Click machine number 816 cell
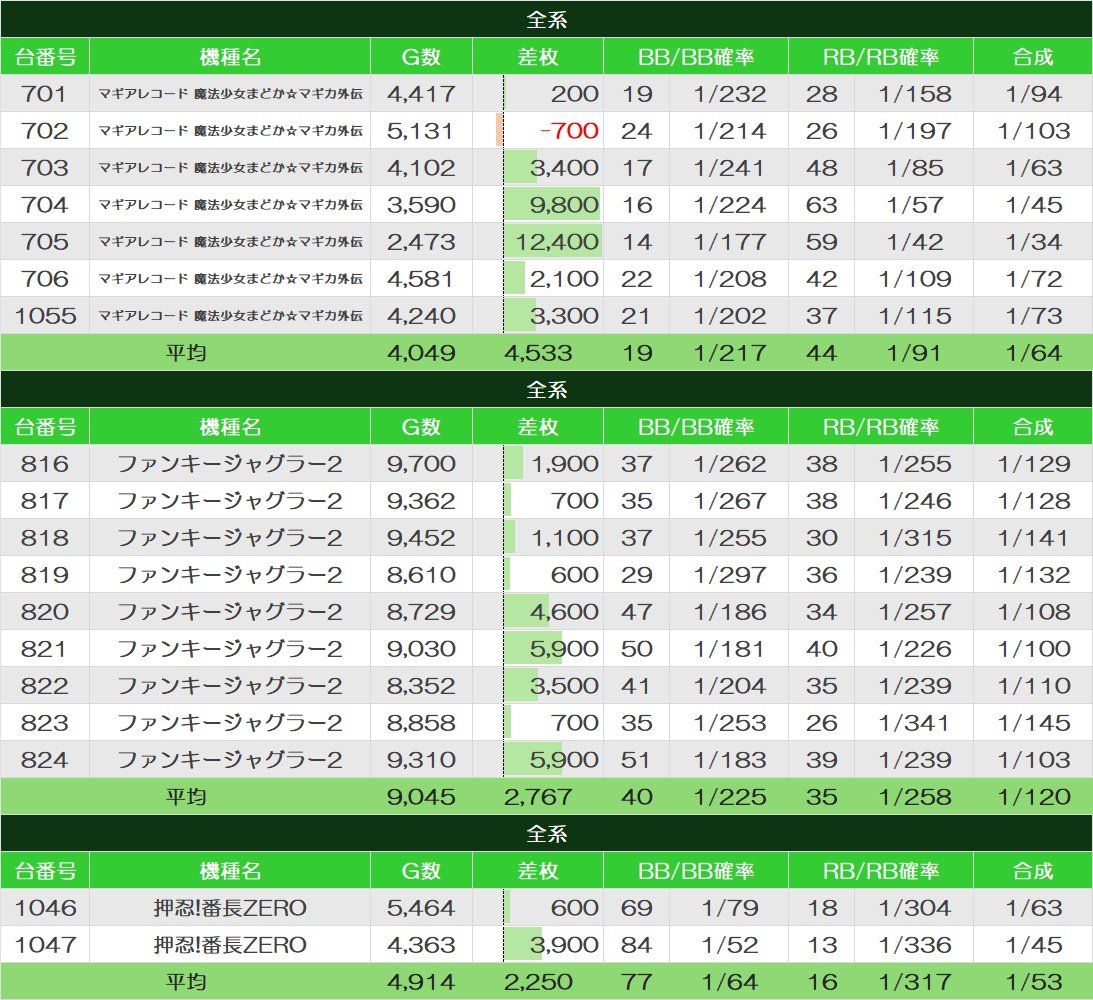This screenshot has width=1093, height=1000. [45, 463]
